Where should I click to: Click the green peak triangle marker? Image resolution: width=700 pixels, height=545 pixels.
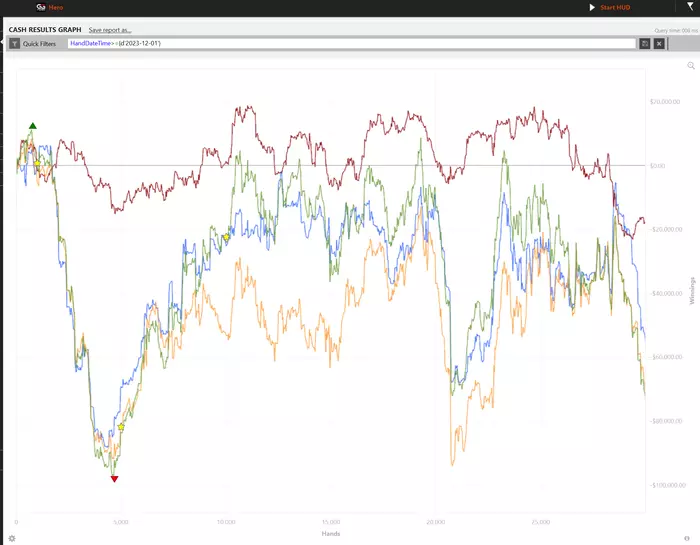[33, 126]
